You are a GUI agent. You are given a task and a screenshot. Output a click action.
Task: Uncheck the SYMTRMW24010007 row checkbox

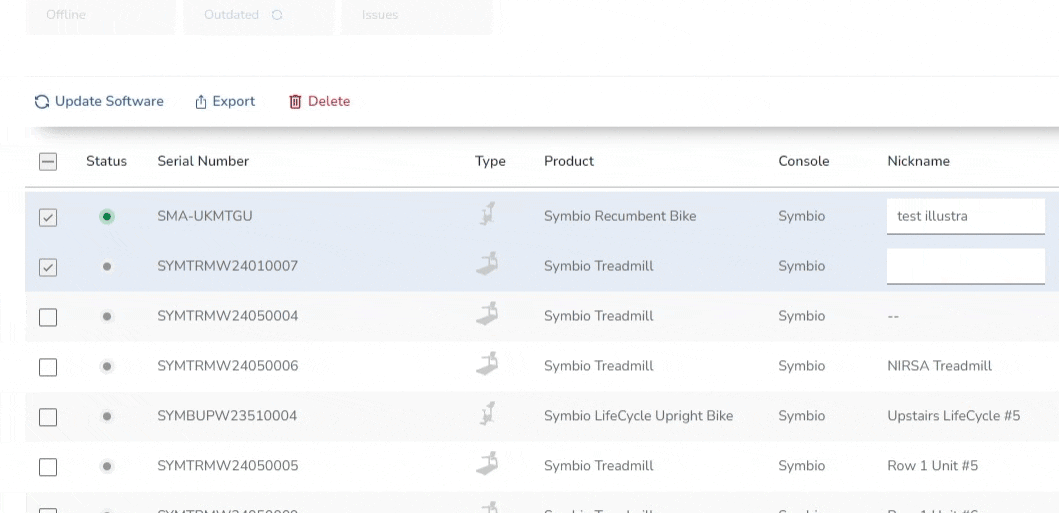(x=48, y=267)
